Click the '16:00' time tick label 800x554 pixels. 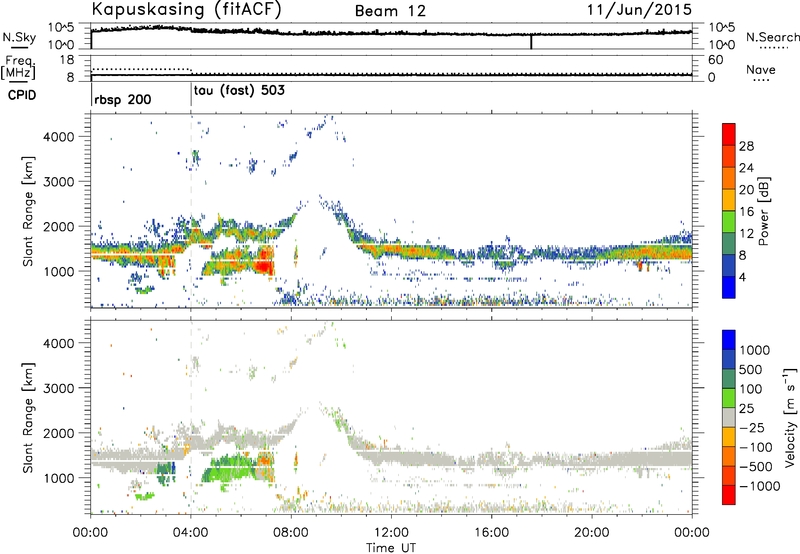click(491, 533)
